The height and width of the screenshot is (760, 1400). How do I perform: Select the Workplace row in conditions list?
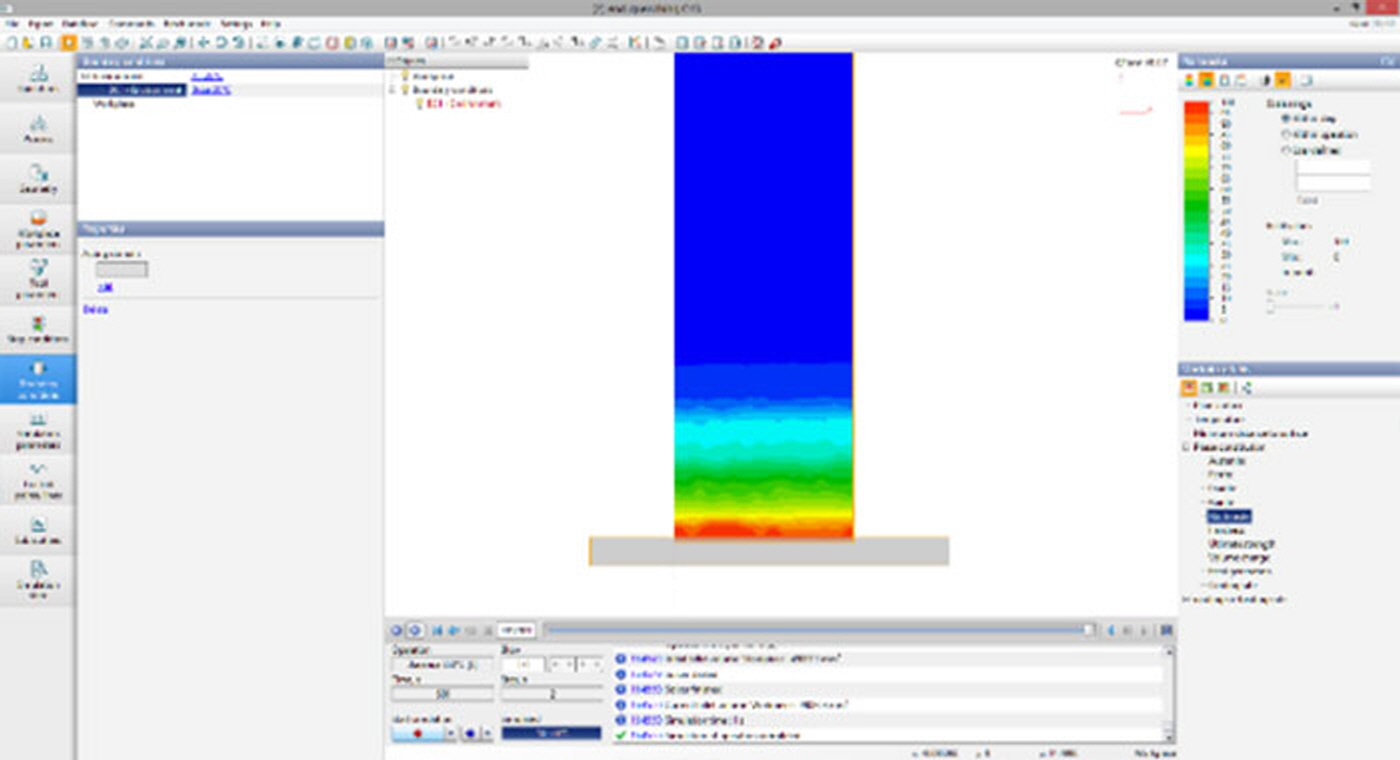[x=114, y=104]
